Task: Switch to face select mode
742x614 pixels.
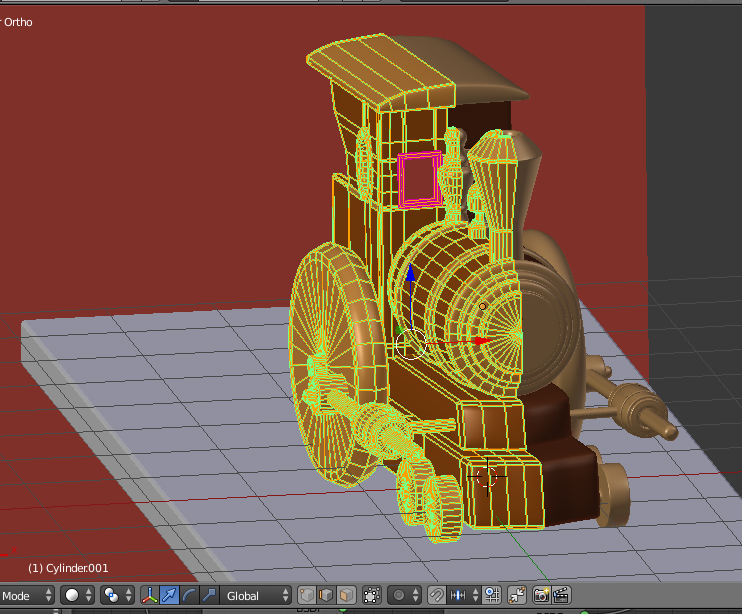Action: 346,595
